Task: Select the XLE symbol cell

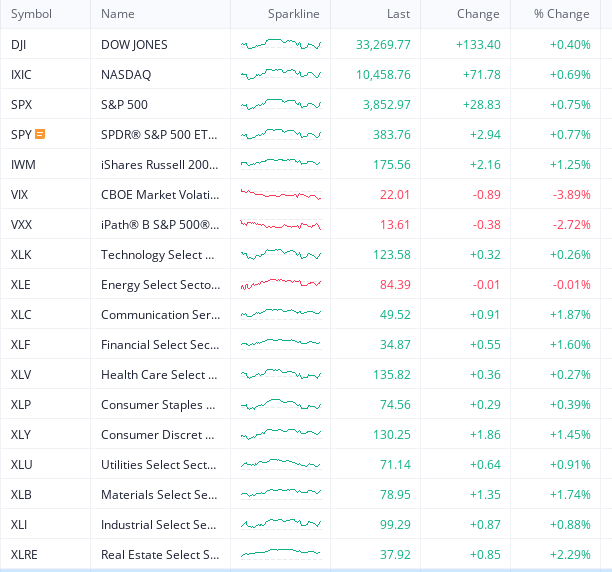Action: [21, 285]
